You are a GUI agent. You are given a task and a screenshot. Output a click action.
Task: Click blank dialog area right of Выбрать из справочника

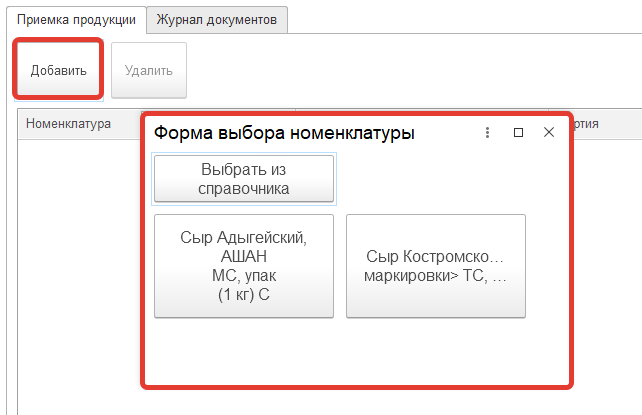(x=450, y=179)
